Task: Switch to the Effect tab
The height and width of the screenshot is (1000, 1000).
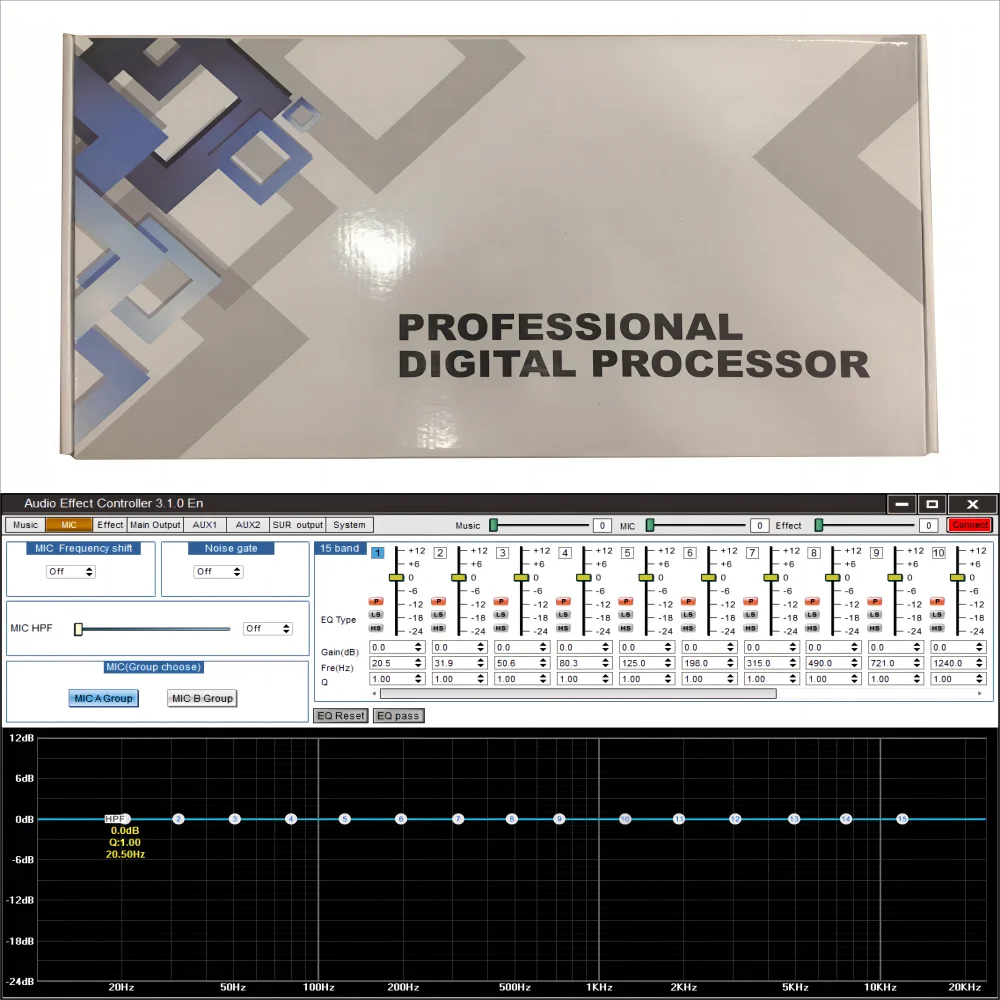Action: [x=110, y=525]
